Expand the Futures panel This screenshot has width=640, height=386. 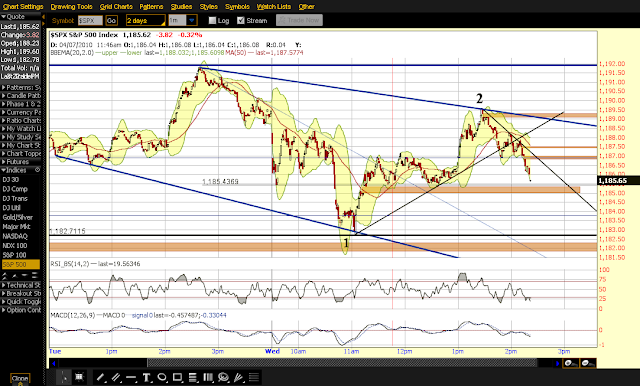click(20, 162)
